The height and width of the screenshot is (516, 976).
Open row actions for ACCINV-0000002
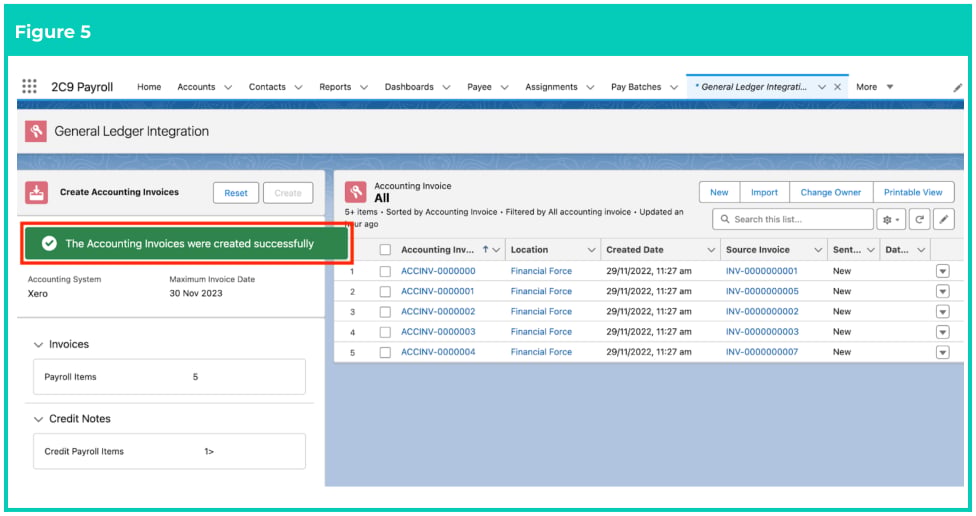point(942,312)
